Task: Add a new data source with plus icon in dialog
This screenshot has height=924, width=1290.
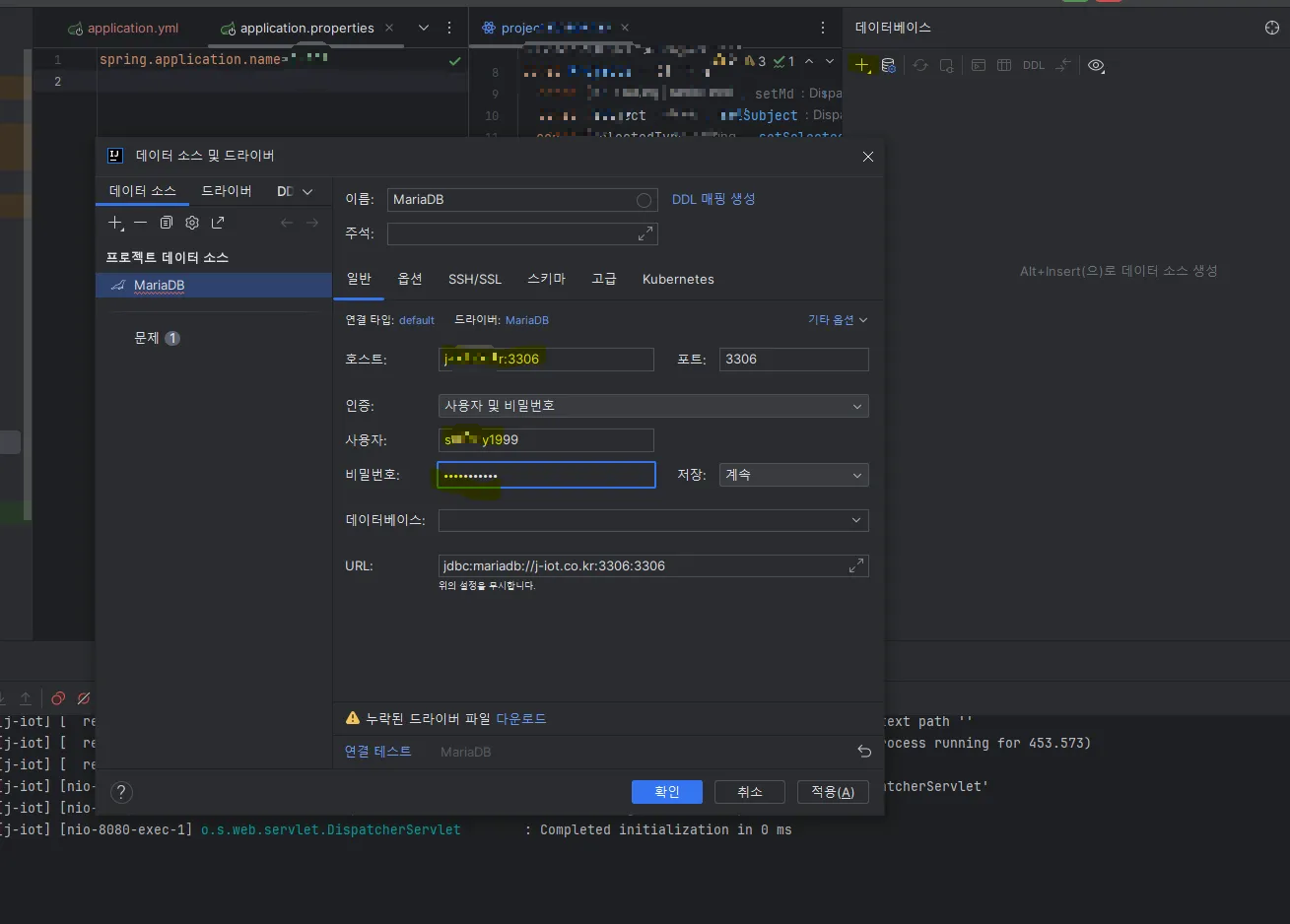Action: tap(115, 223)
